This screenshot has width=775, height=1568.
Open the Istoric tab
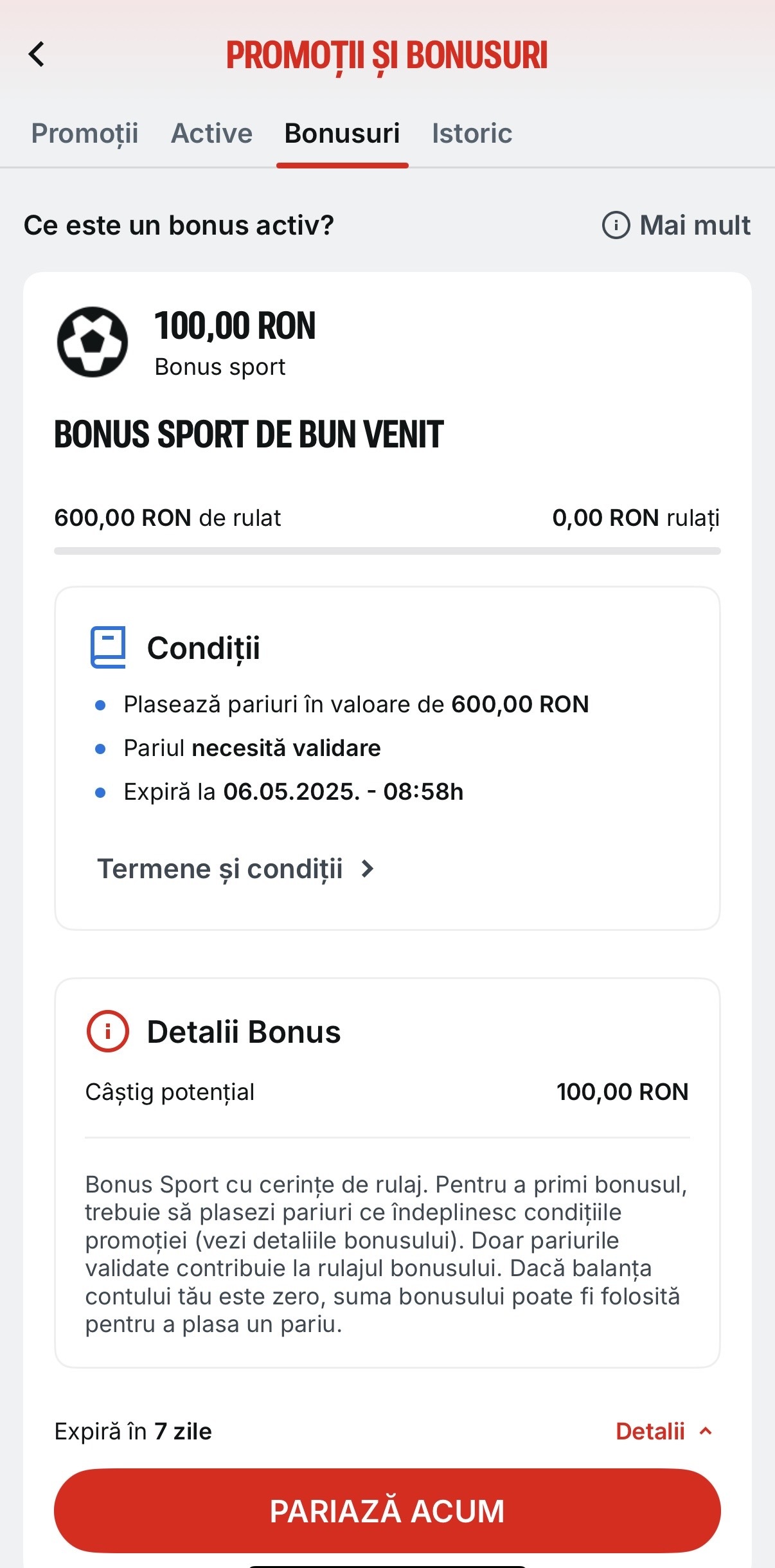click(472, 134)
